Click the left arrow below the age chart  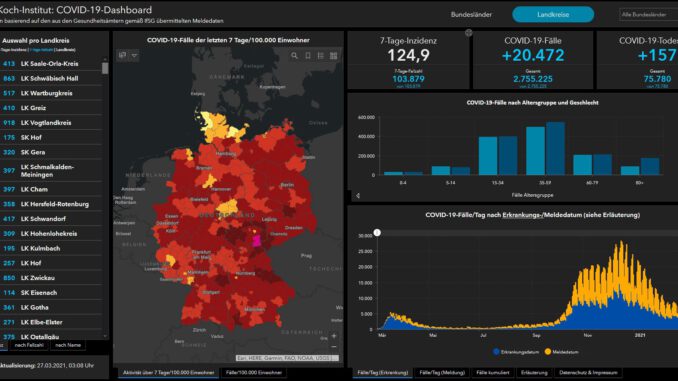[358, 195]
